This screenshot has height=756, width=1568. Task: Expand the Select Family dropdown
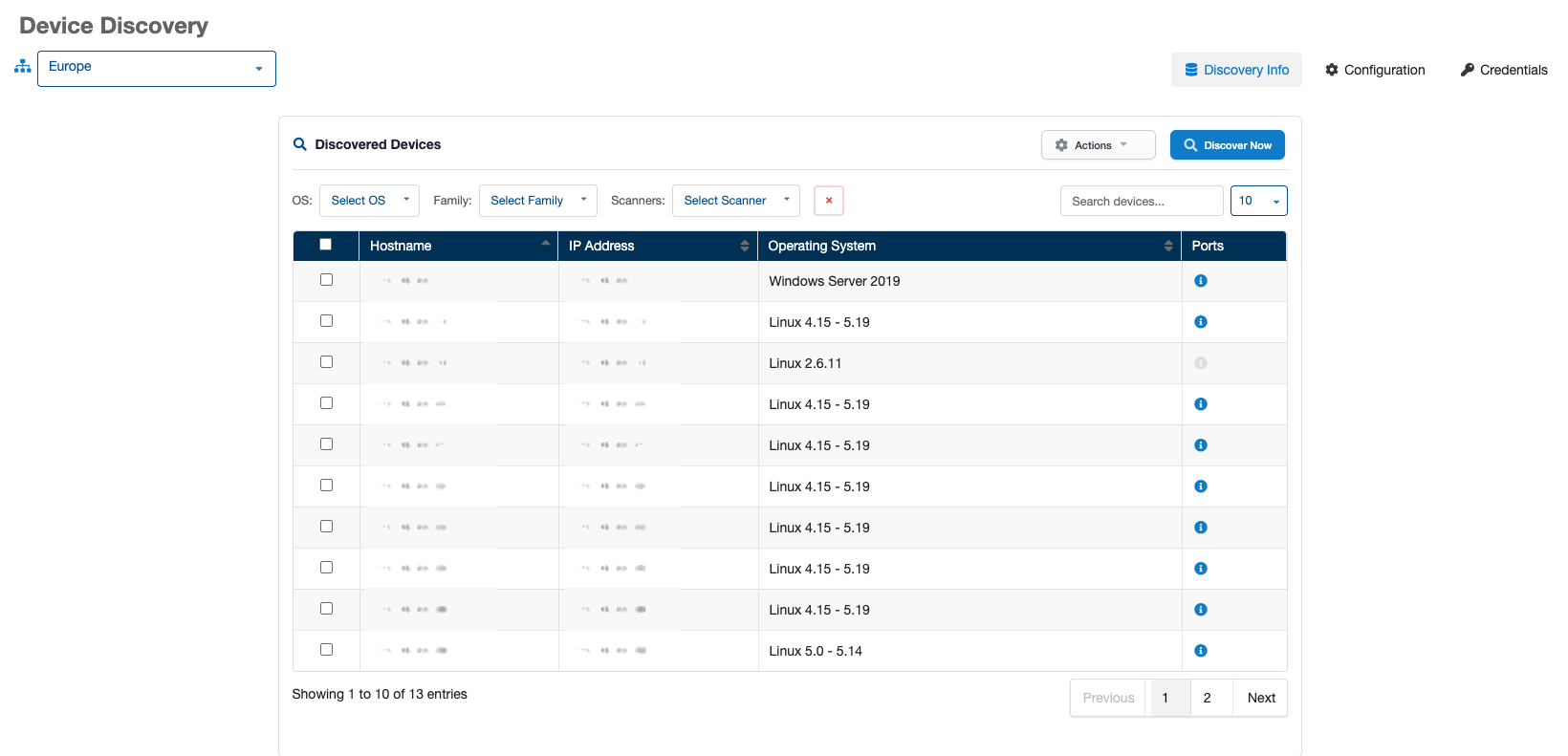pos(537,201)
